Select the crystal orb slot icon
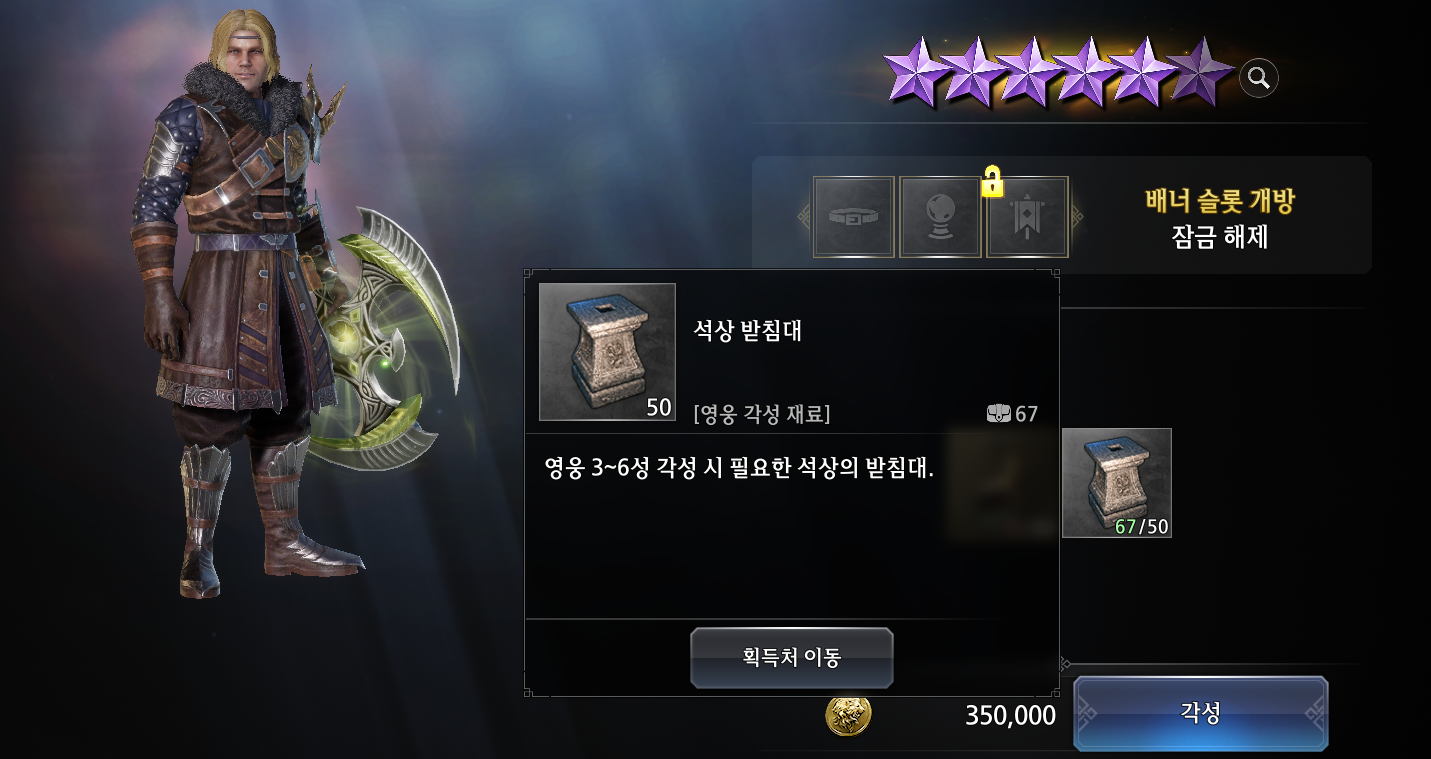The height and width of the screenshot is (759, 1431). tap(940, 217)
